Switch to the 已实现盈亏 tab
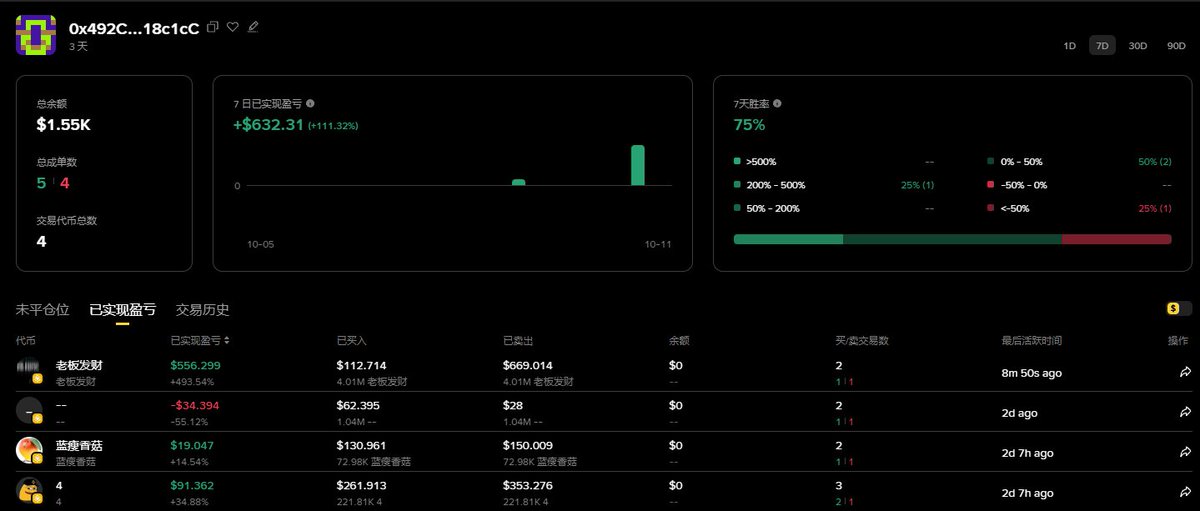1200x511 pixels. (x=122, y=310)
